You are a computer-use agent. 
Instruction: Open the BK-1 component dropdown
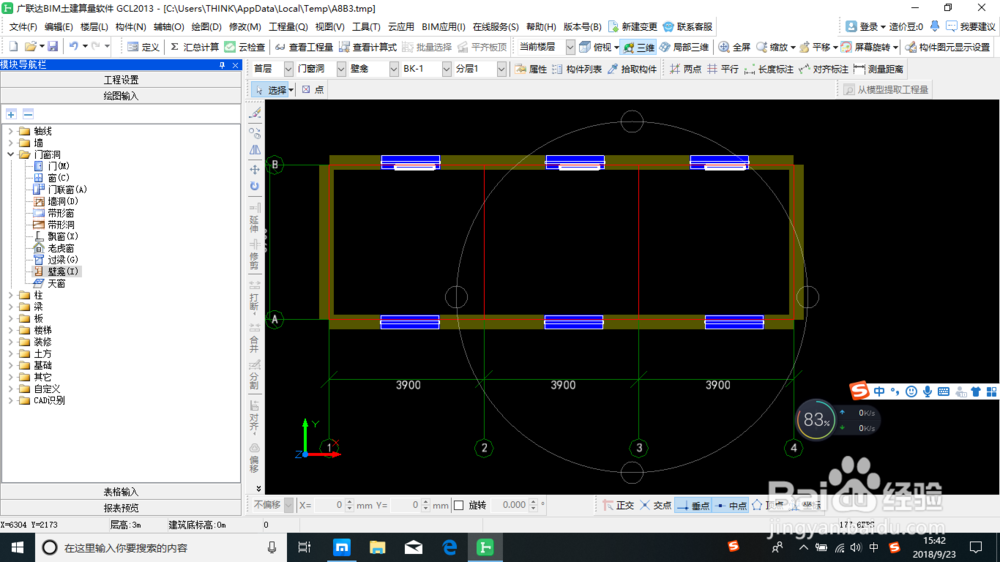point(446,69)
